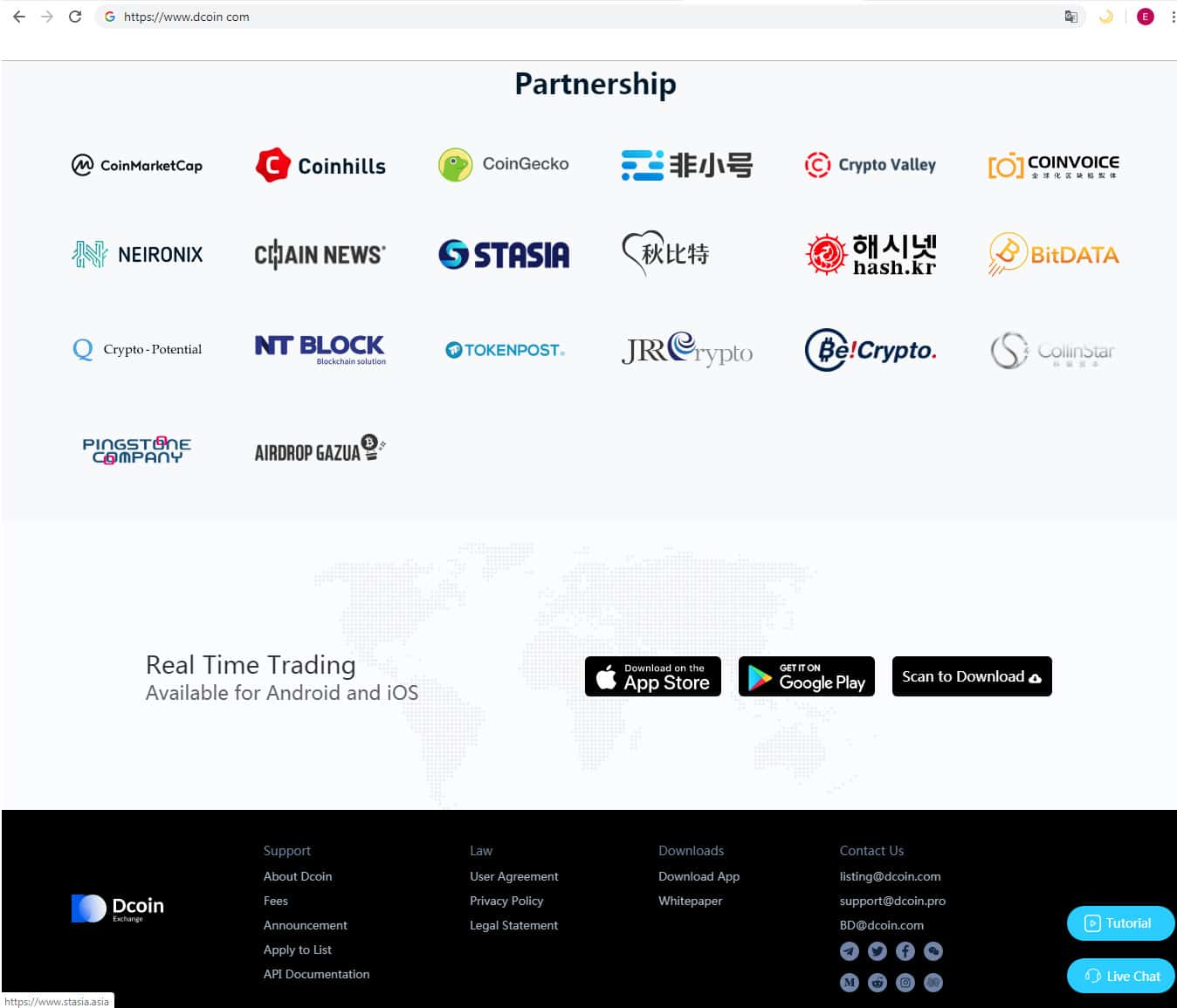Click the hash.kr partner logo

pyautogui.click(x=871, y=254)
